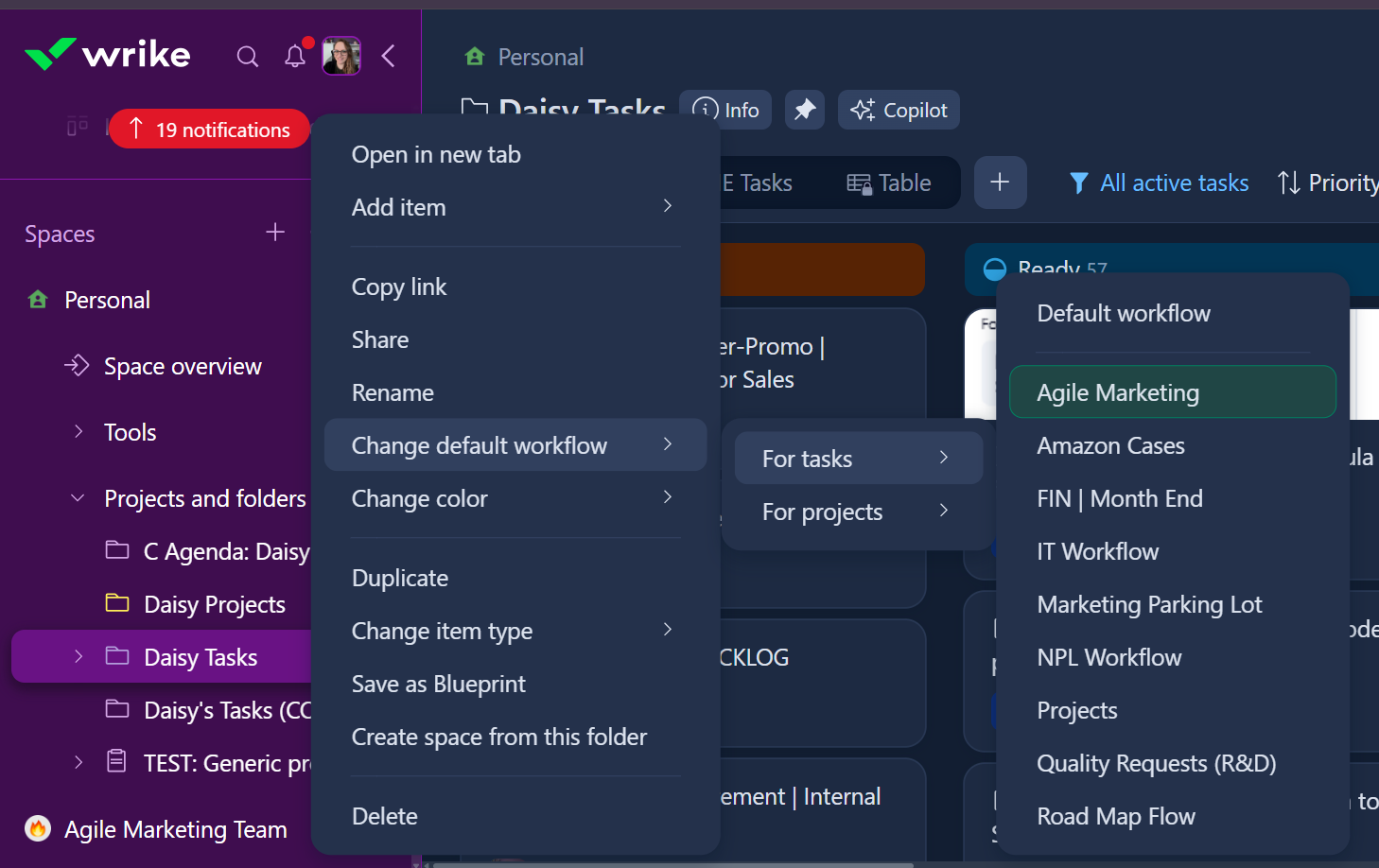Click the 19 notifications red pill
Viewport: 1379px width, 868px height.
(210, 130)
